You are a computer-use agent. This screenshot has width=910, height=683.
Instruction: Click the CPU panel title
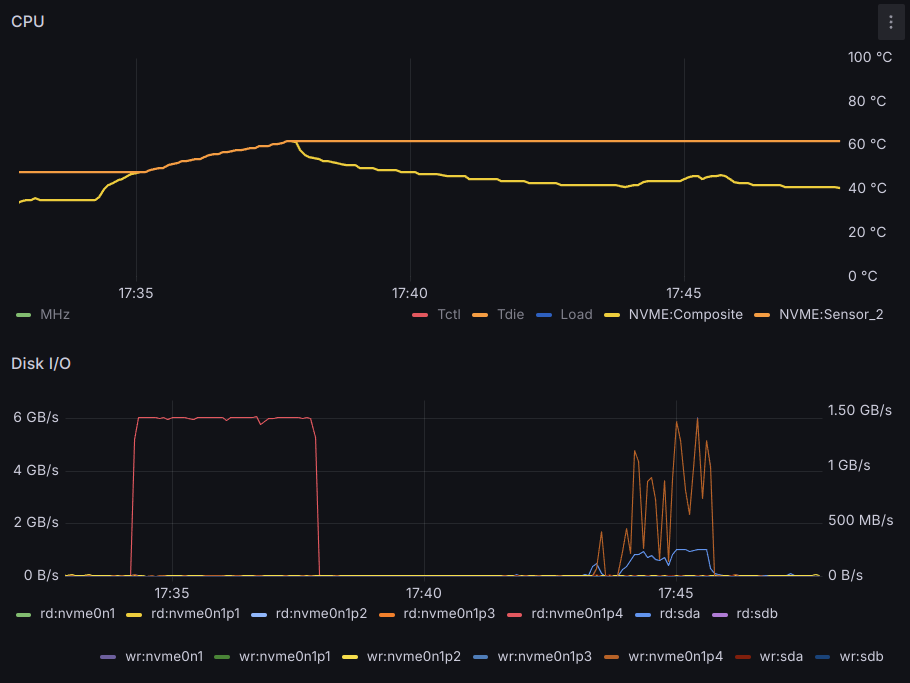coord(28,22)
